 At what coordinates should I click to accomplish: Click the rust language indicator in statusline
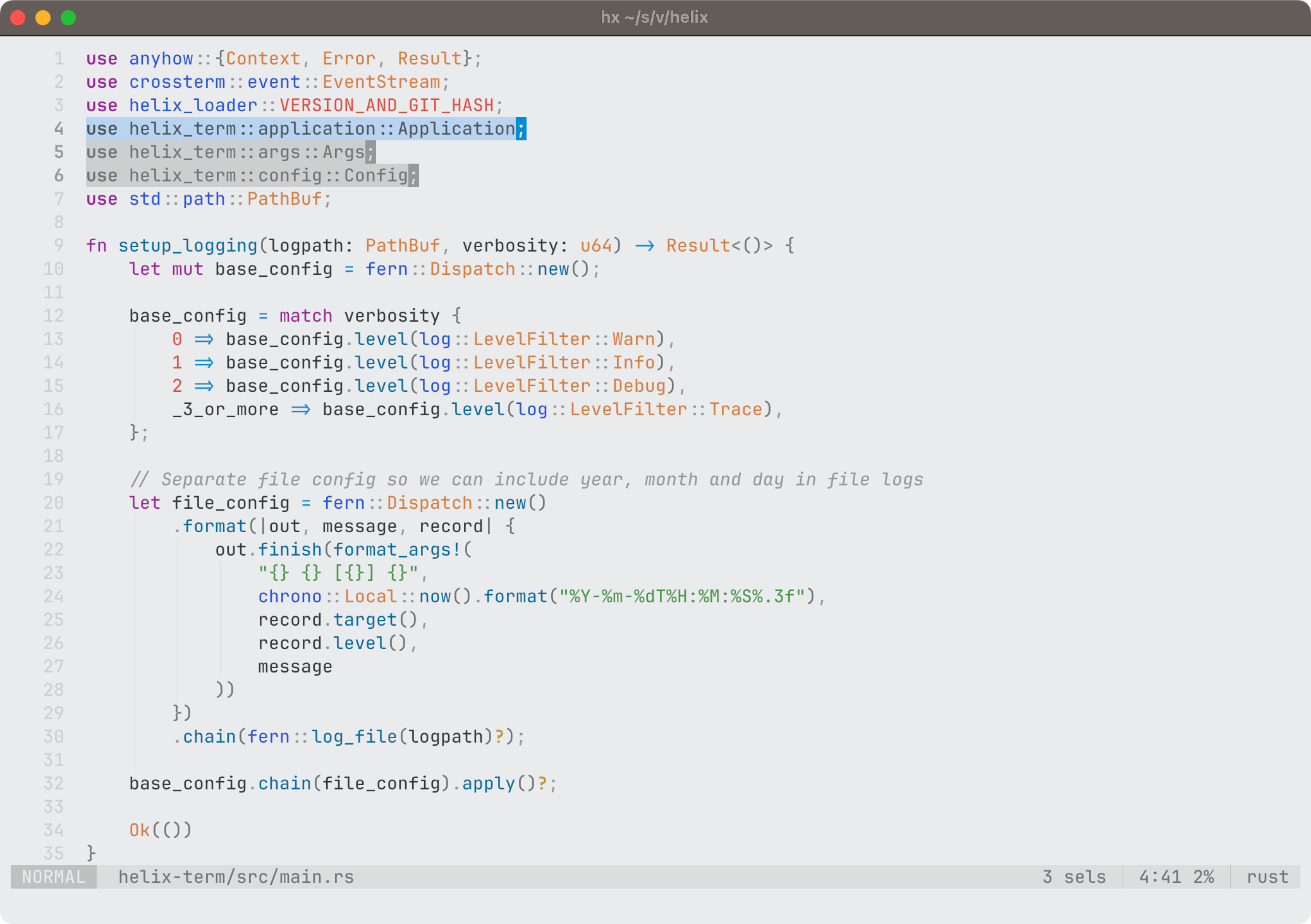pyautogui.click(x=1267, y=877)
